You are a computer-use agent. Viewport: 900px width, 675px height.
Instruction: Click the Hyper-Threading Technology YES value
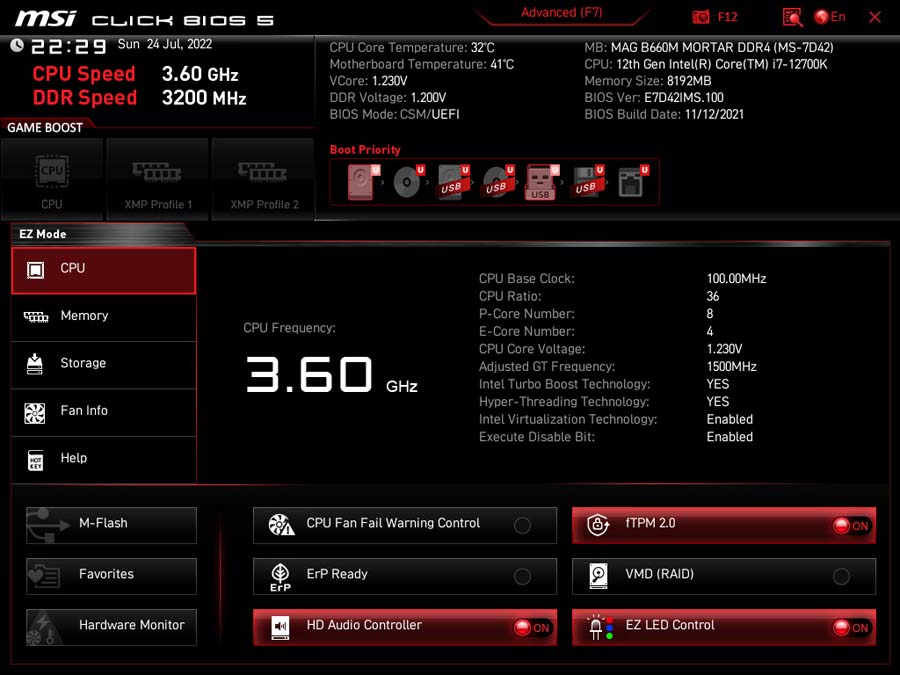718,402
